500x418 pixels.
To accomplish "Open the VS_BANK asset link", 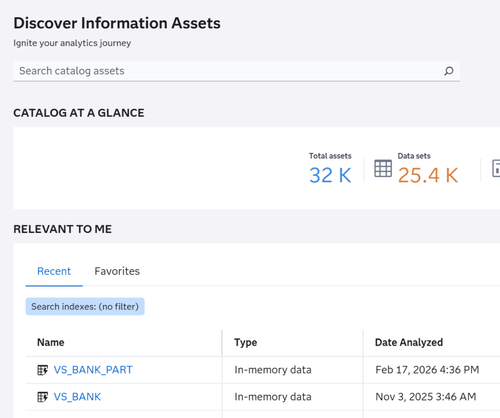I will pyautogui.click(x=77, y=397).
